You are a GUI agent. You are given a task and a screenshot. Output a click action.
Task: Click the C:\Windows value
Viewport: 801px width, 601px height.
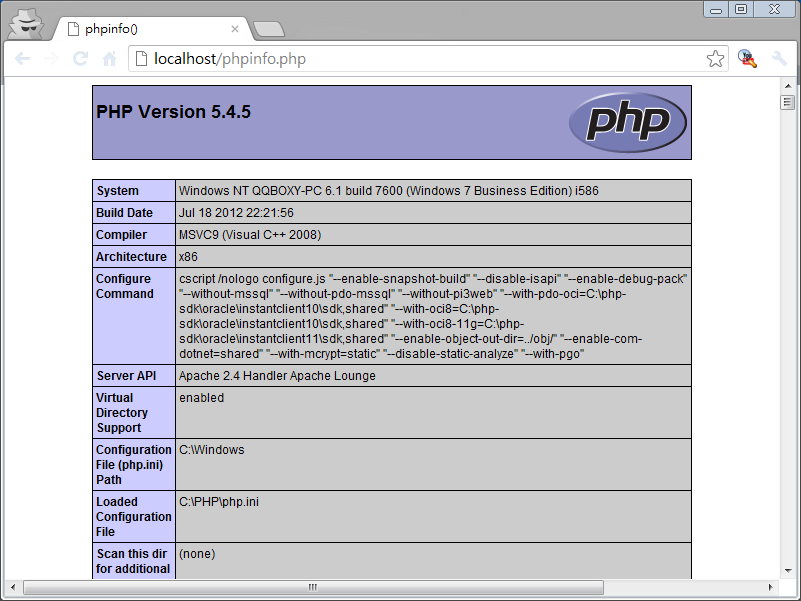pos(212,450)
